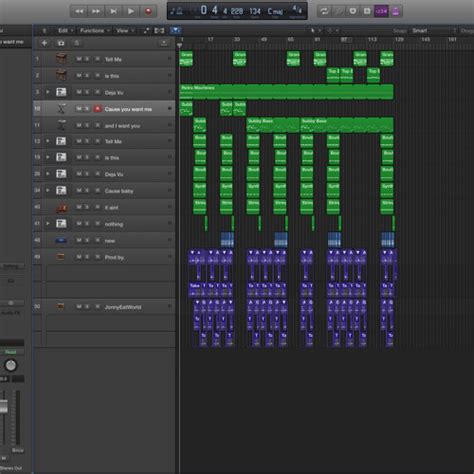Expand the nothing track stack

point(48,223)
